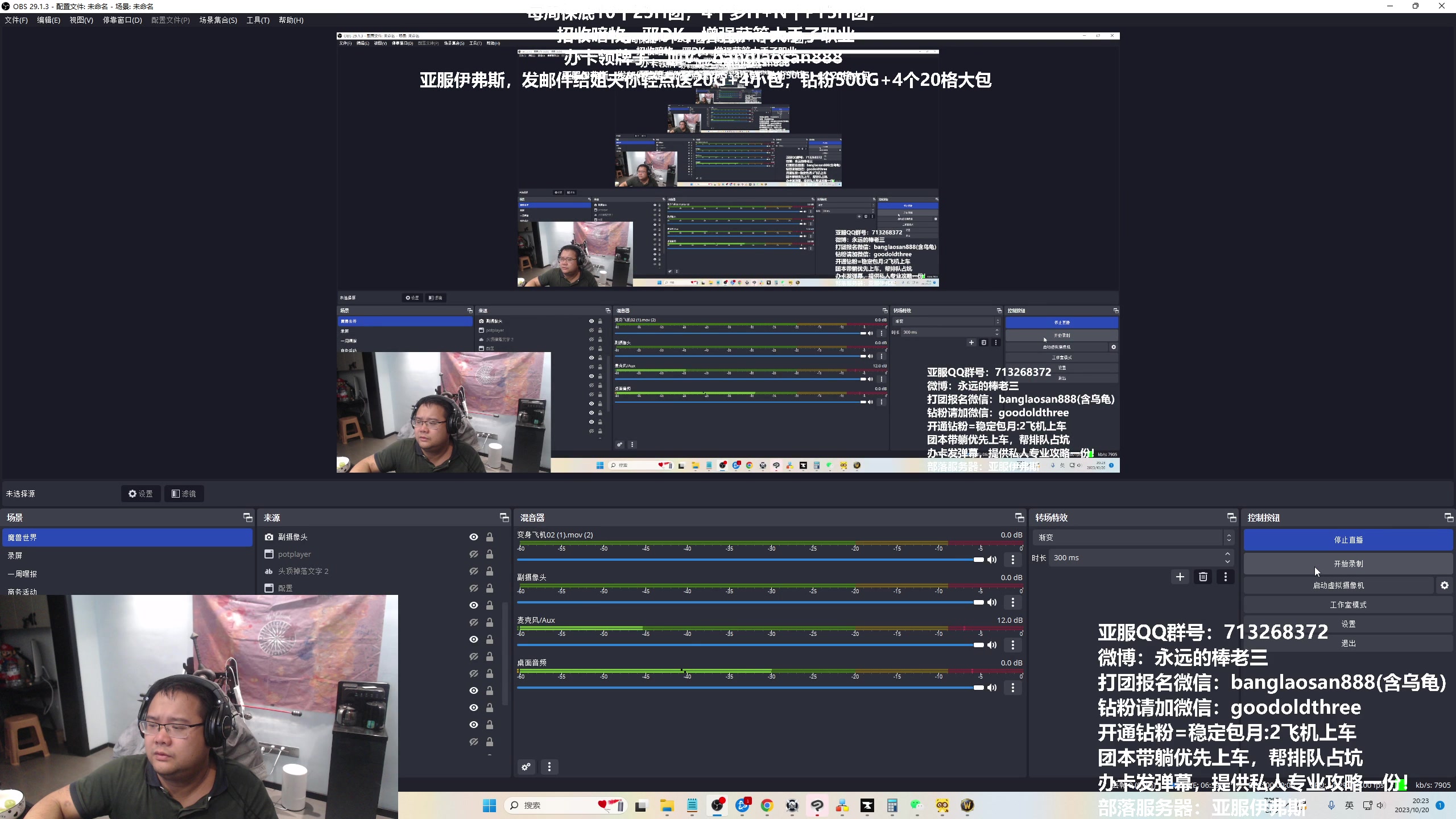
Task: Open options menu for 桌面音频 channel
Action: 1012,688
